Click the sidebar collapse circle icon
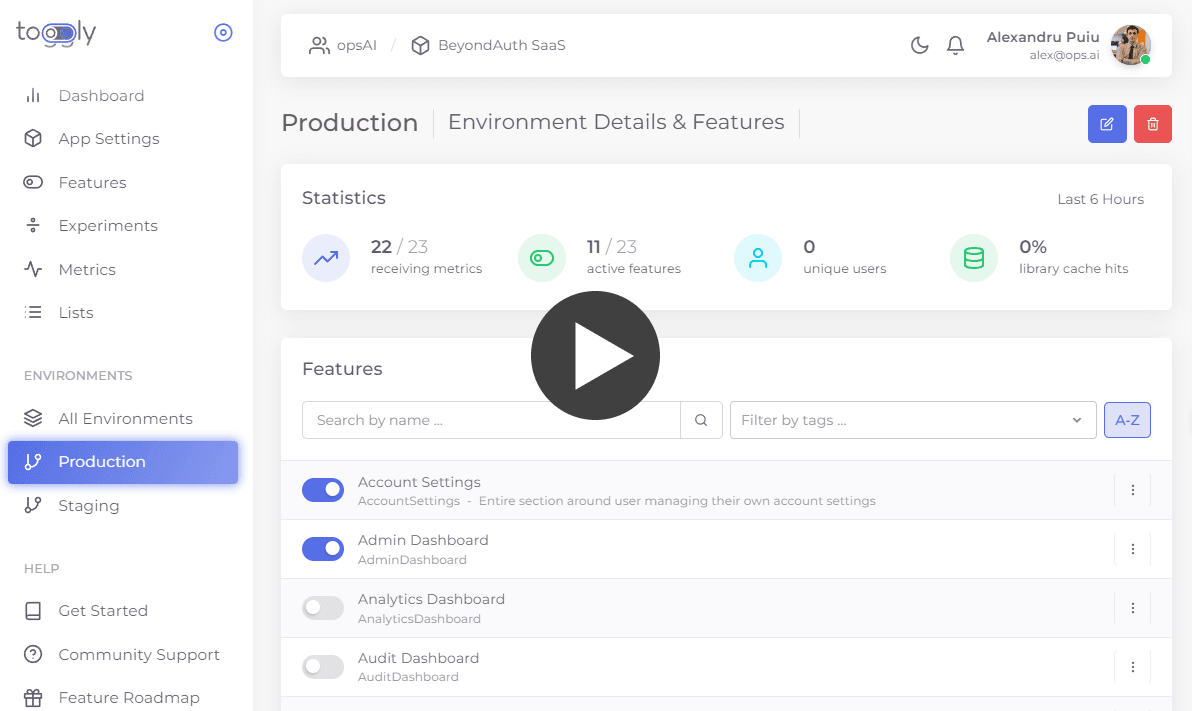The width and height of the screenshot is (1192, 711). click(x=223, y=33)
